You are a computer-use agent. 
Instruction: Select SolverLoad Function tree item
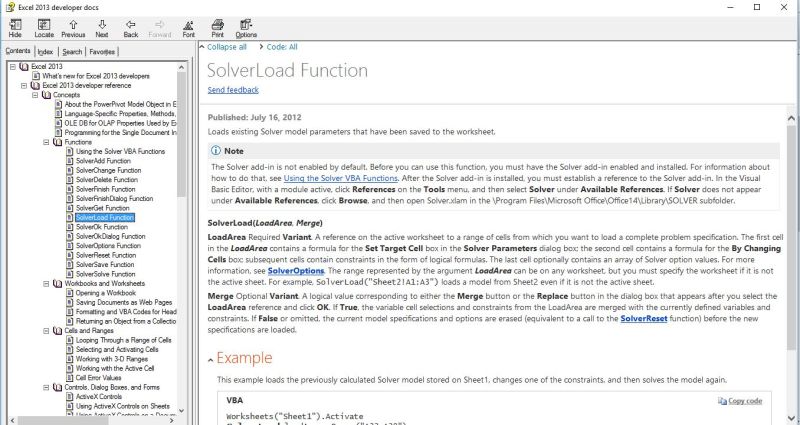click(105, 217)
